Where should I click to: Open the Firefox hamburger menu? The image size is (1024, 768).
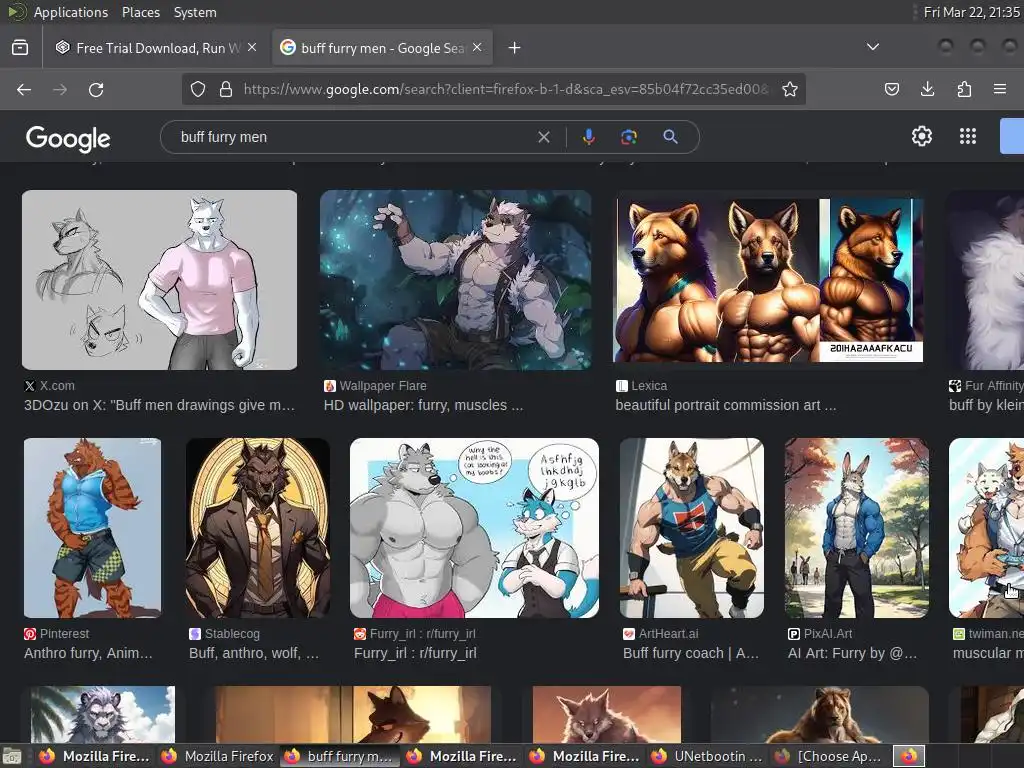pyautogui.click(x=1000, y=89)
